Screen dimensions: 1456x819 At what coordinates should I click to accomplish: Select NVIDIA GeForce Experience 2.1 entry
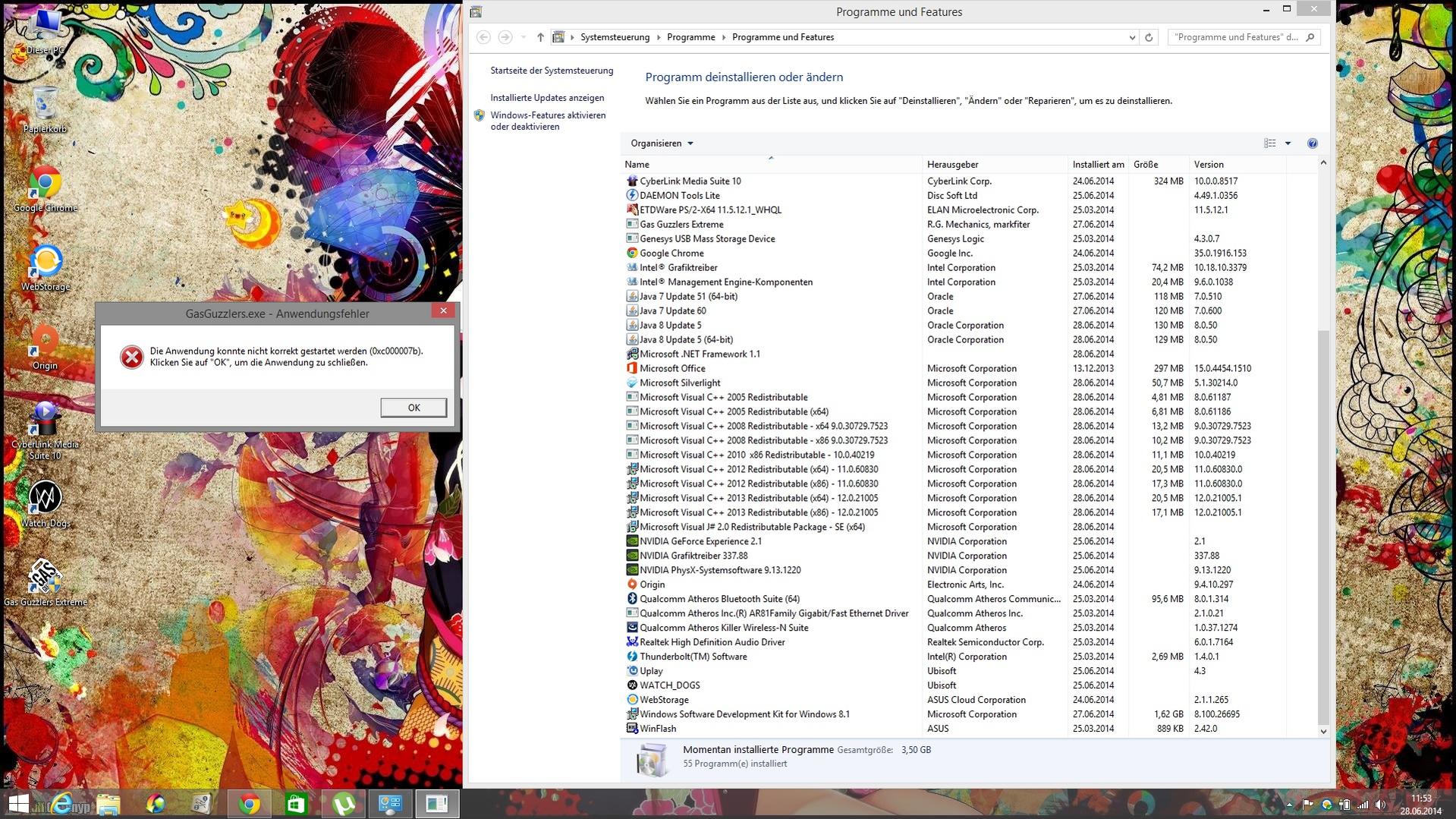coord(954,542)
